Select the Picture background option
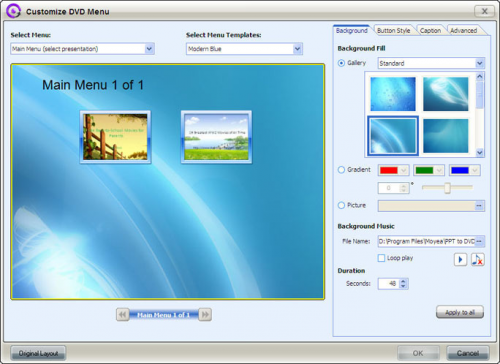500x364 pixels. pyautogui.click(x=341, y=205)
